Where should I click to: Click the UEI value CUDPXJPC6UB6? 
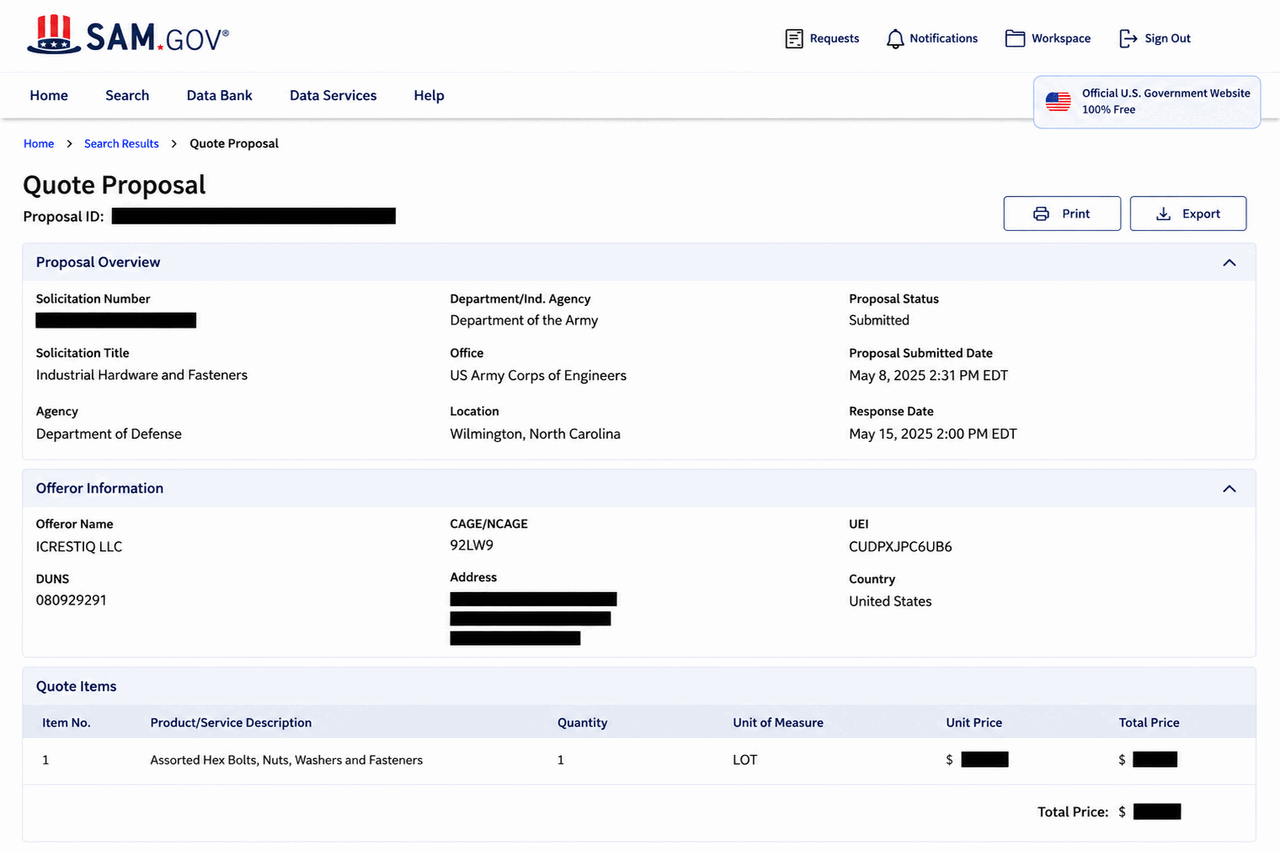coord(900,547)
